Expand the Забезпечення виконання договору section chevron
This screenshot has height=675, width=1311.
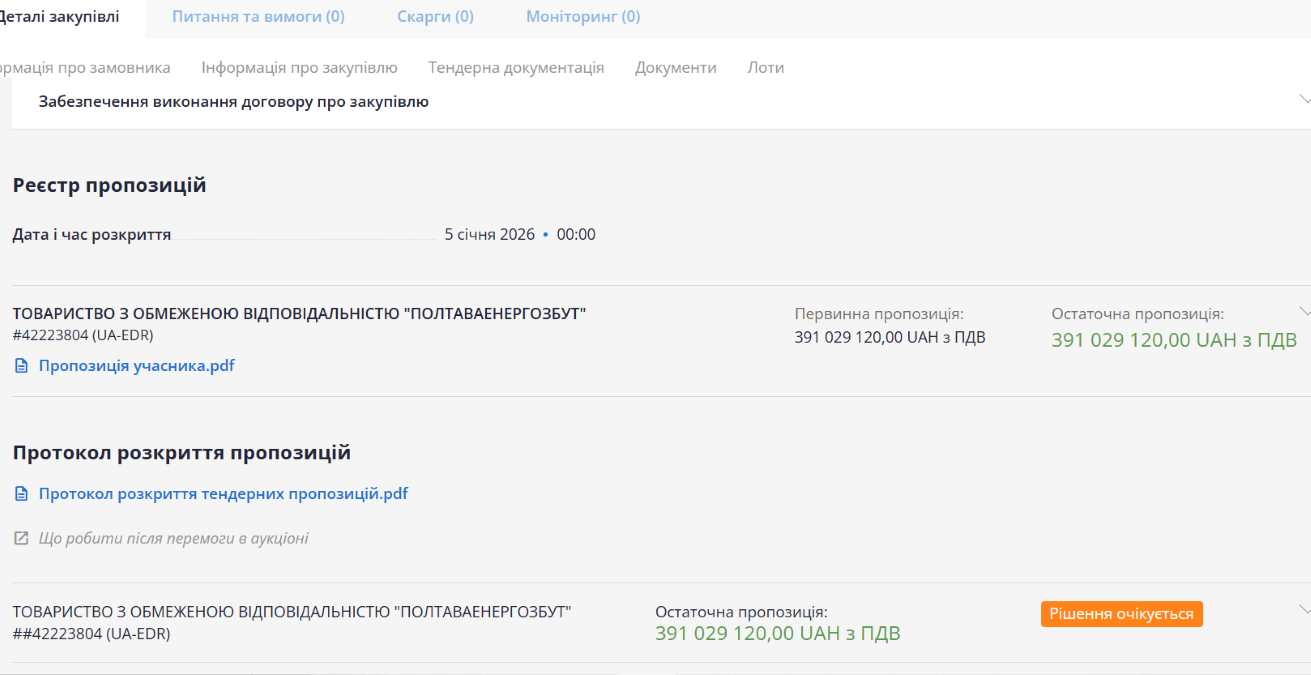[1303, 100]
